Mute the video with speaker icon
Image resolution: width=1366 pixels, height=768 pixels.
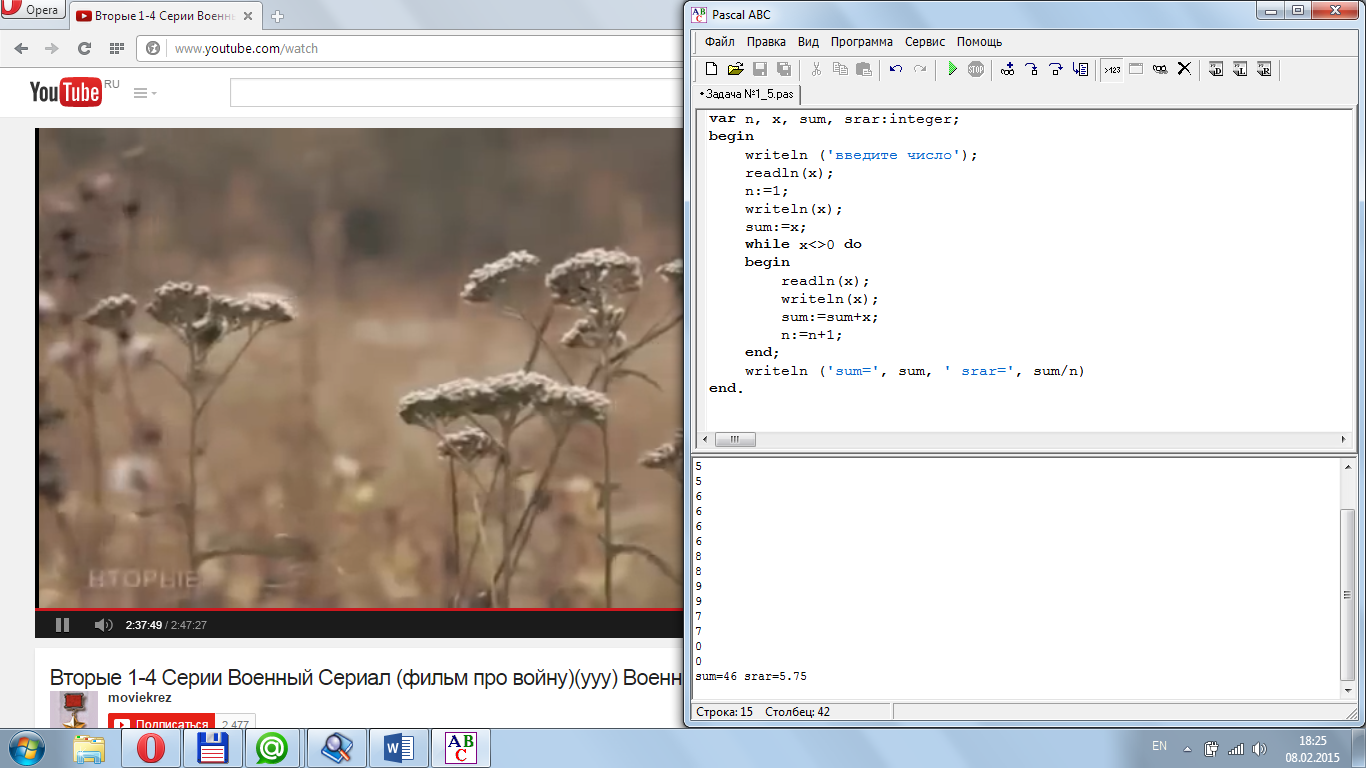(103, 625)
